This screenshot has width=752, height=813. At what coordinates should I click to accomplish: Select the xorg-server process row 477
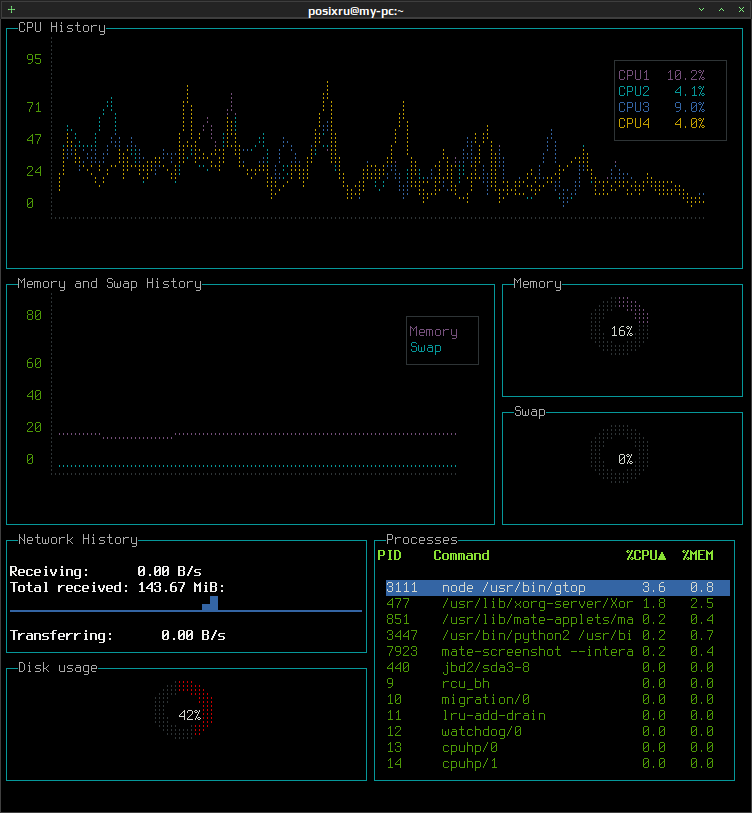558,604
